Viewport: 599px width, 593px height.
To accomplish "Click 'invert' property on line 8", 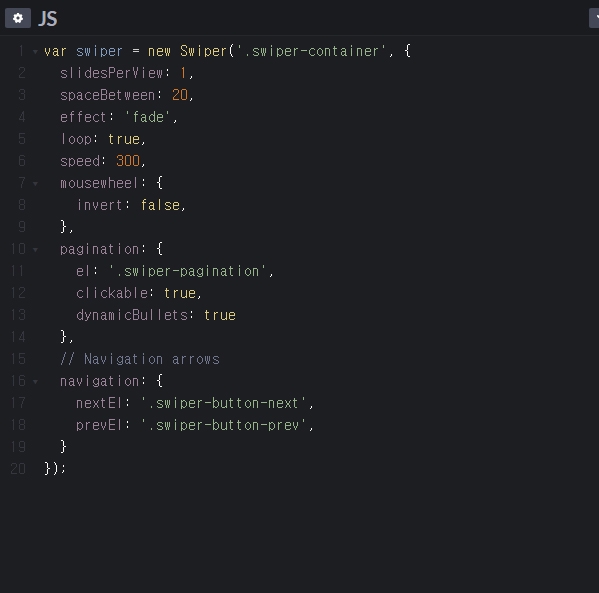I will [99, 205].
